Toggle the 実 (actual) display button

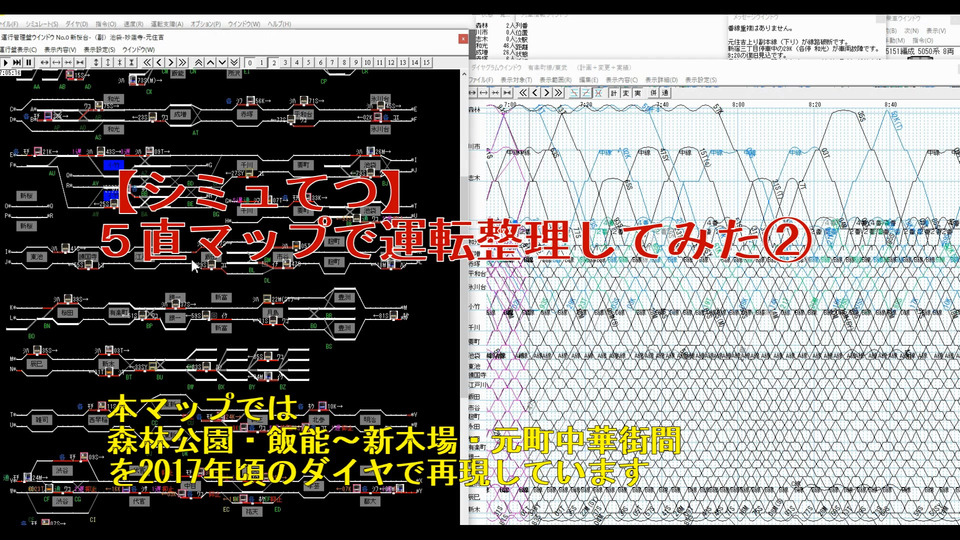[637, 92]
